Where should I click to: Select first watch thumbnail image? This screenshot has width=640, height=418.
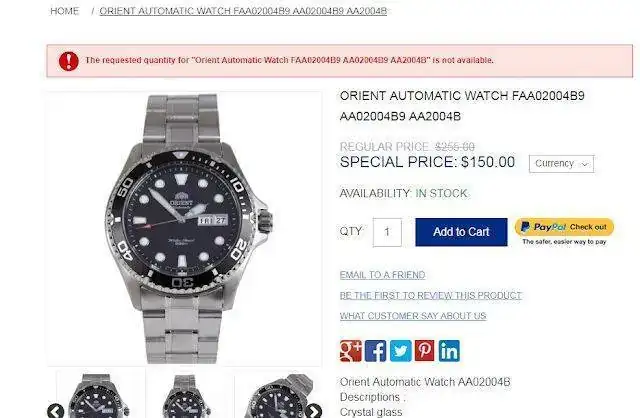100,394
